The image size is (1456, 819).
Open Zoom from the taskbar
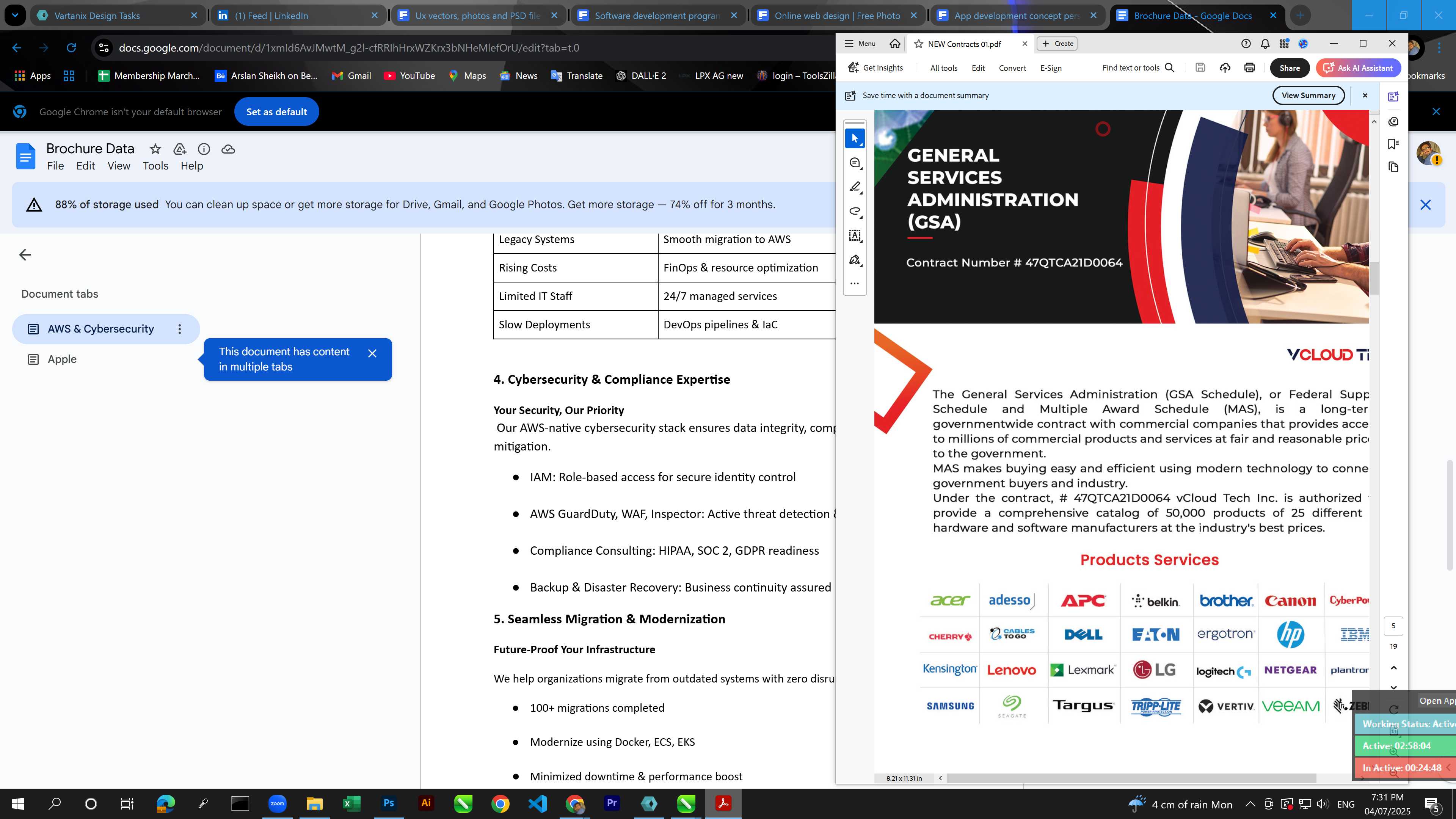coord(278,803)
